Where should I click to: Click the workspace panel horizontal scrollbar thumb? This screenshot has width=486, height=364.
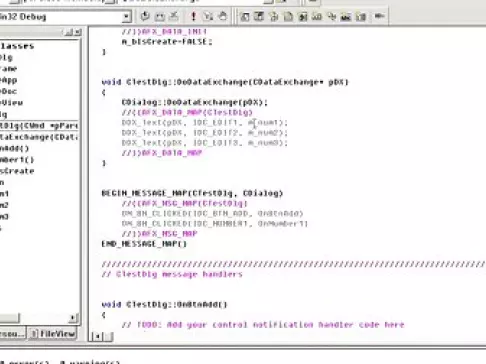coord(10,318)
